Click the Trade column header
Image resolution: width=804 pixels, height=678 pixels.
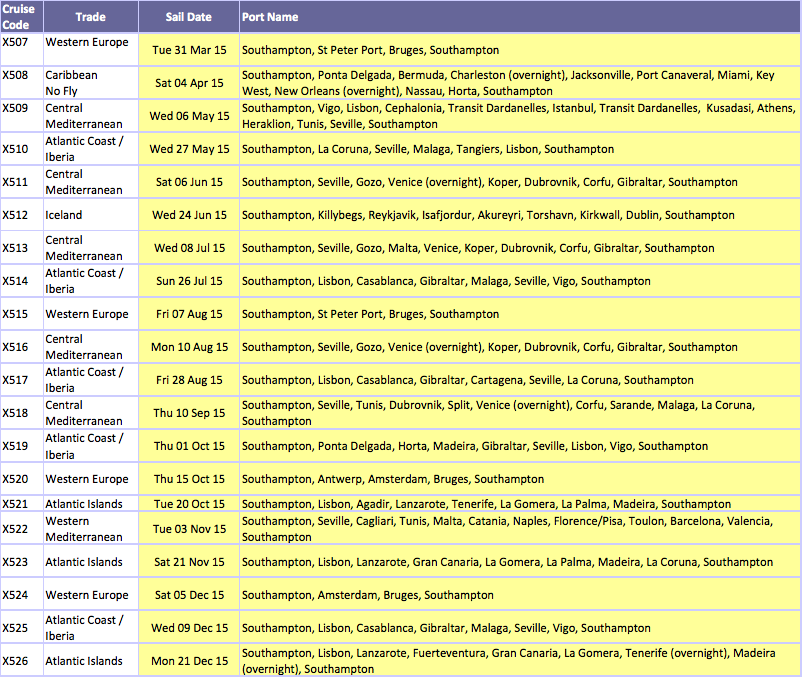pos(90,17)
